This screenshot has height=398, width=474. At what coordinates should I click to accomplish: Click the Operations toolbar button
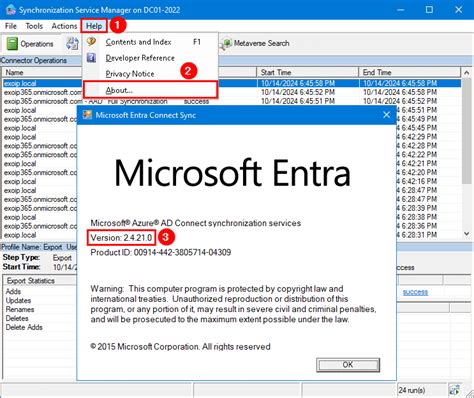30,44
